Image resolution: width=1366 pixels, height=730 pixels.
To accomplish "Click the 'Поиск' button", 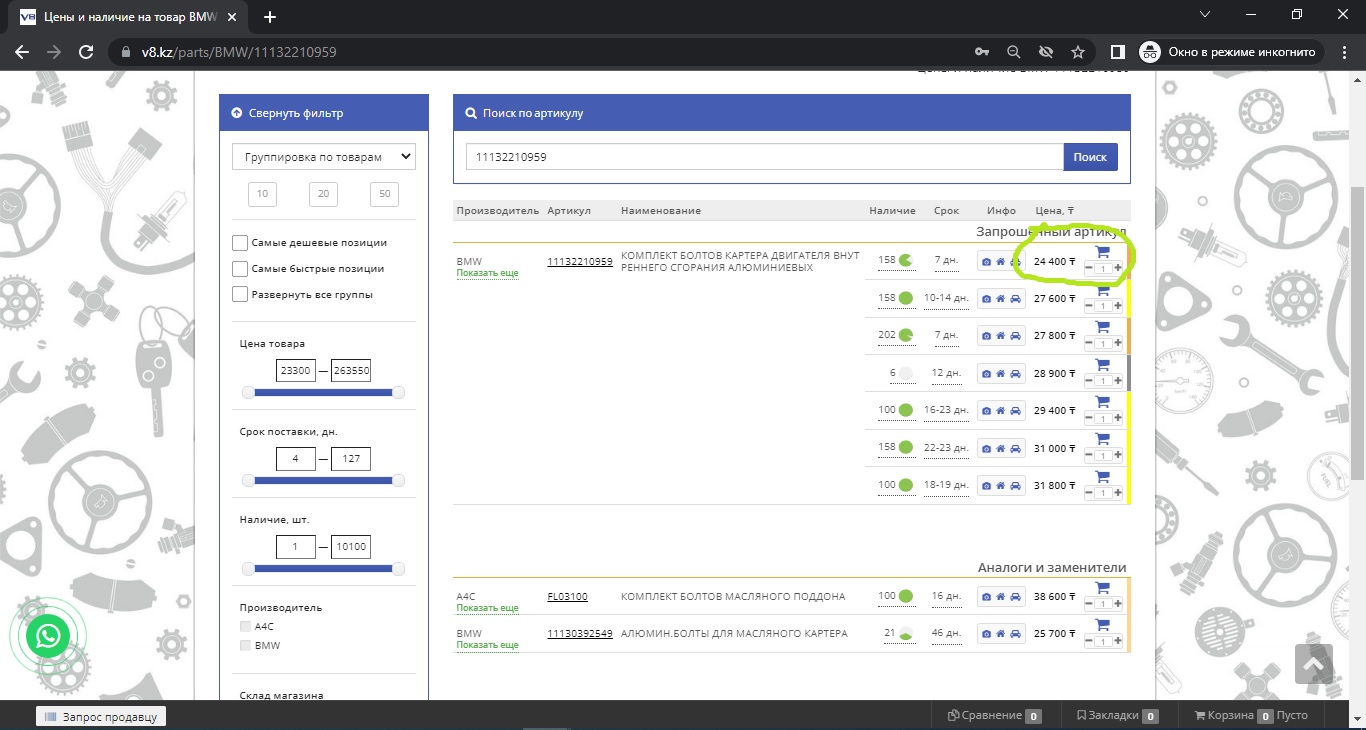I will click(x=1090, y=157).
